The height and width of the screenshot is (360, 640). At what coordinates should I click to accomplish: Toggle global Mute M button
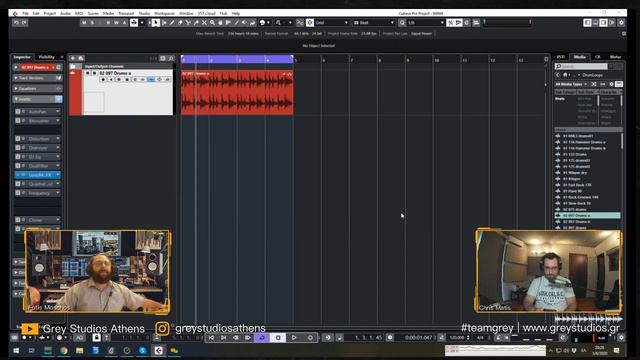pyautogui.click(x=84, y=23)
